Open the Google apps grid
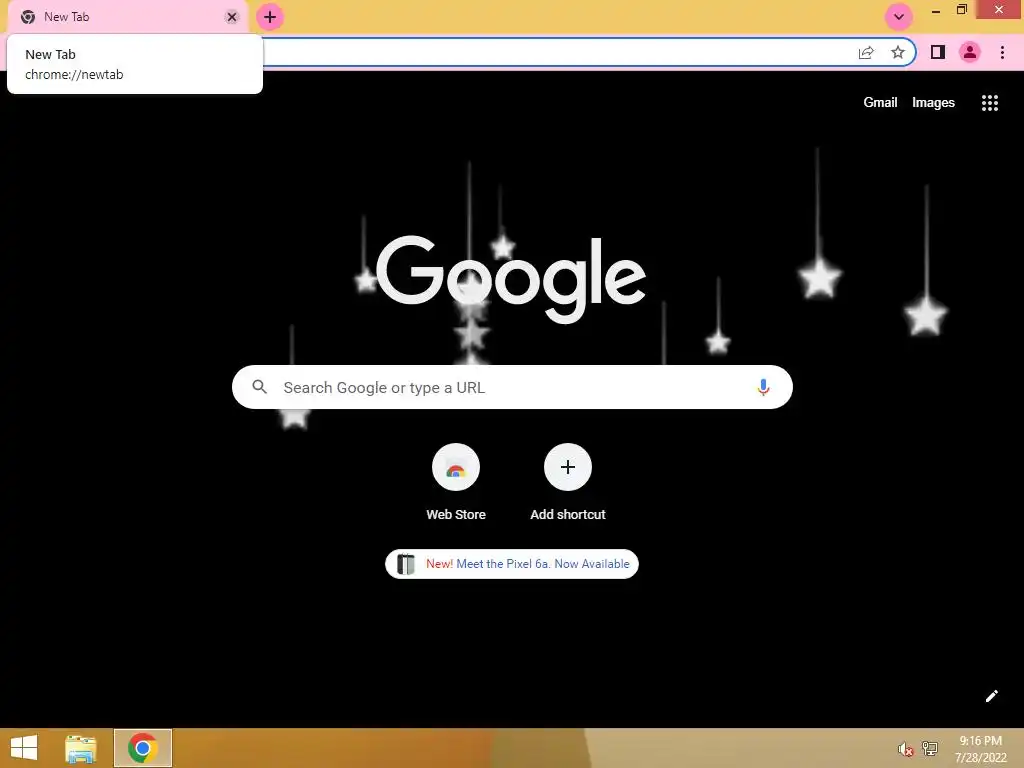This screenshot has height=768, width=1024. 990,103
